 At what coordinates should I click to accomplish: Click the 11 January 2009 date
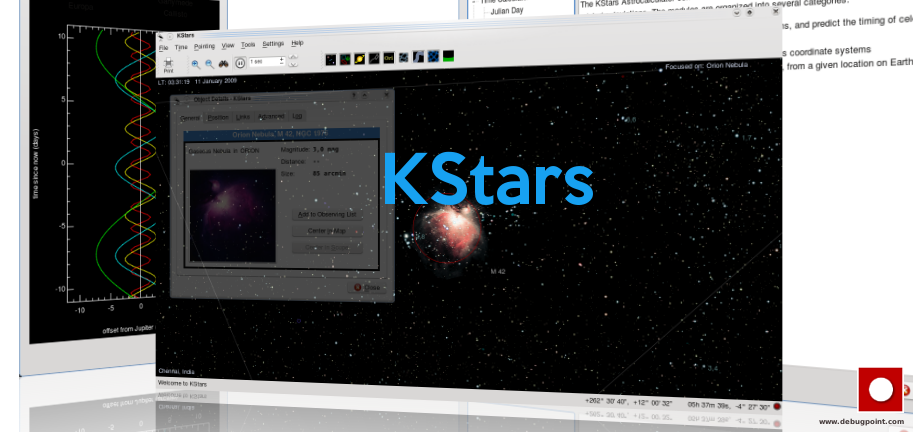217,82
